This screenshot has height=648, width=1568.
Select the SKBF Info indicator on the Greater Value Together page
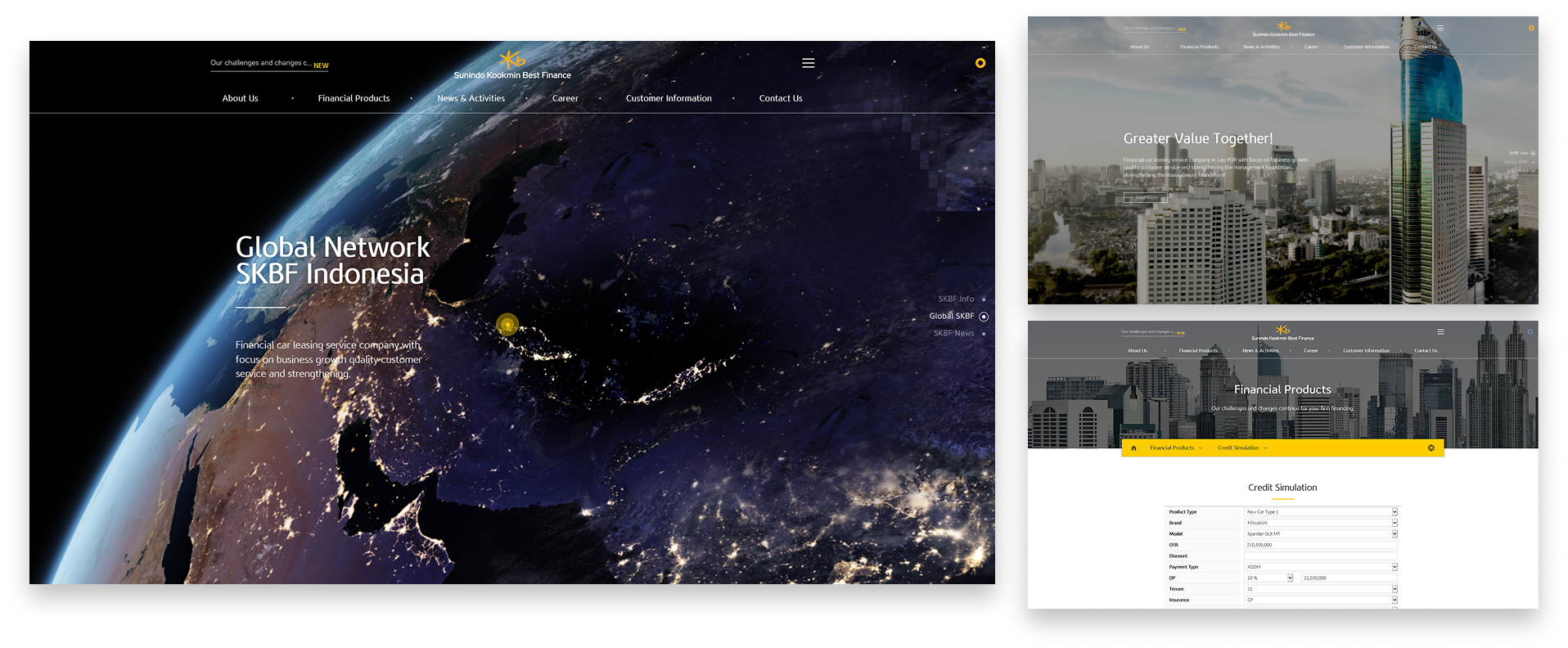tap(1522, 153)
